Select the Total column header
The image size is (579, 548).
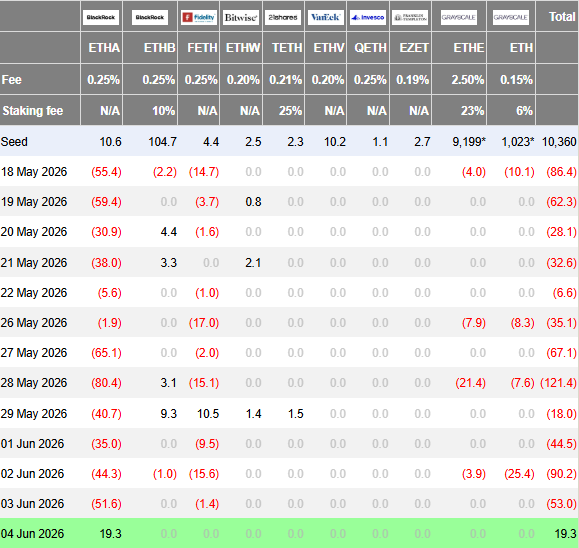pyautogui.click(x=562, y=17)
